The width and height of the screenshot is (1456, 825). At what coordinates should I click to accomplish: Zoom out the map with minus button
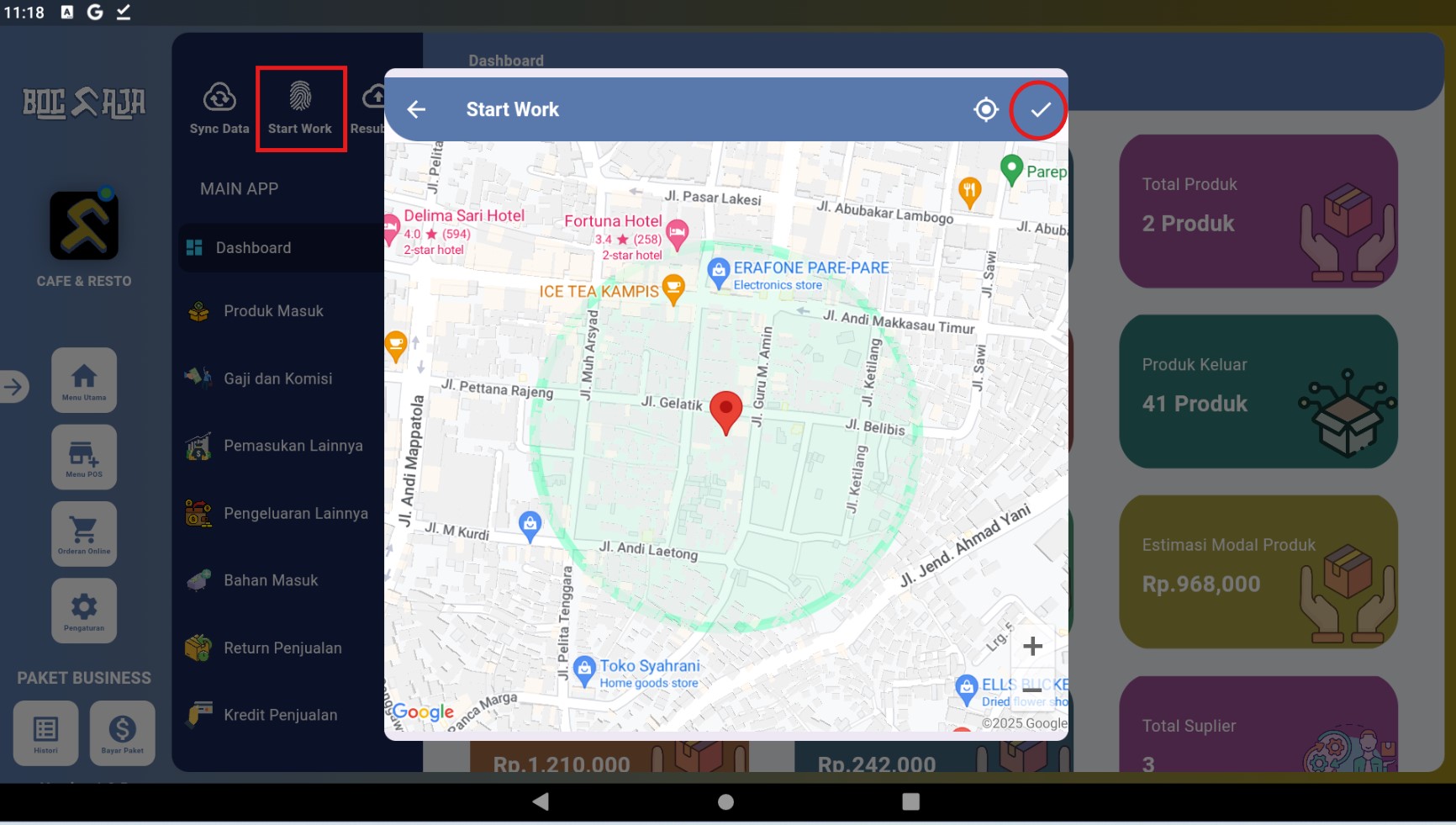tap(1032, 690)
